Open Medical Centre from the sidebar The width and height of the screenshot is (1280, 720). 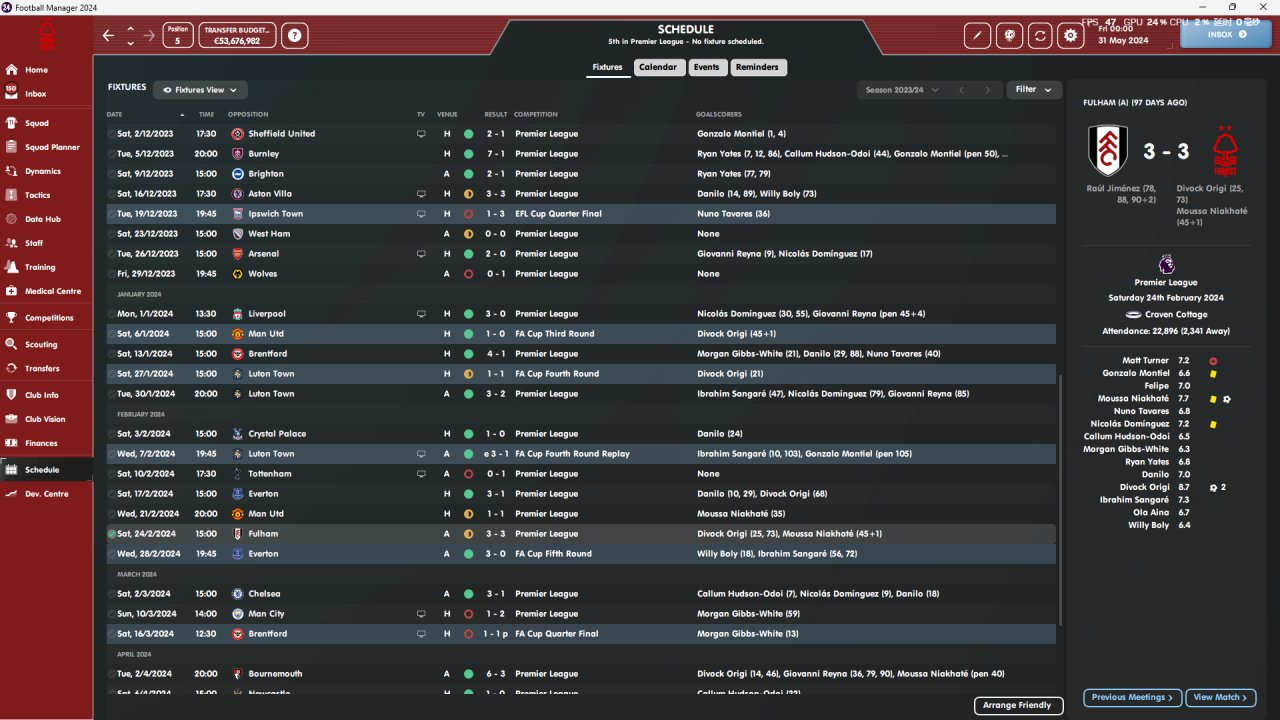(x=52, y=291)
